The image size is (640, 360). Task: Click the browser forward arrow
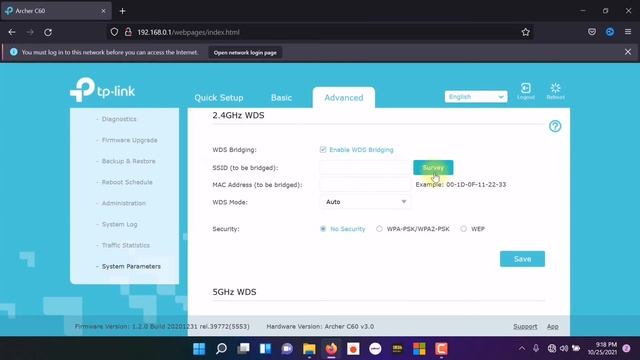pyautogui.click(x=30, y=32)
